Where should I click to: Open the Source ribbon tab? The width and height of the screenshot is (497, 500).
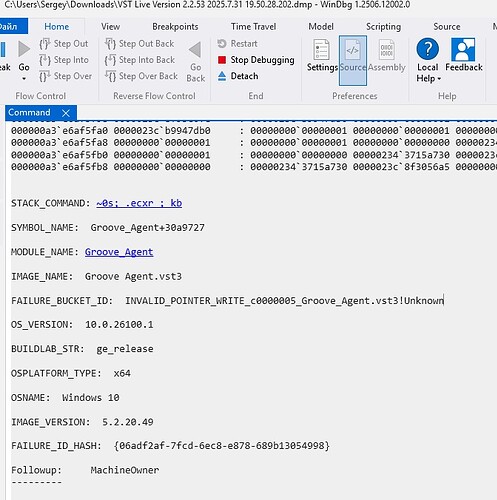pyautogui.click(x=447, y=26)
